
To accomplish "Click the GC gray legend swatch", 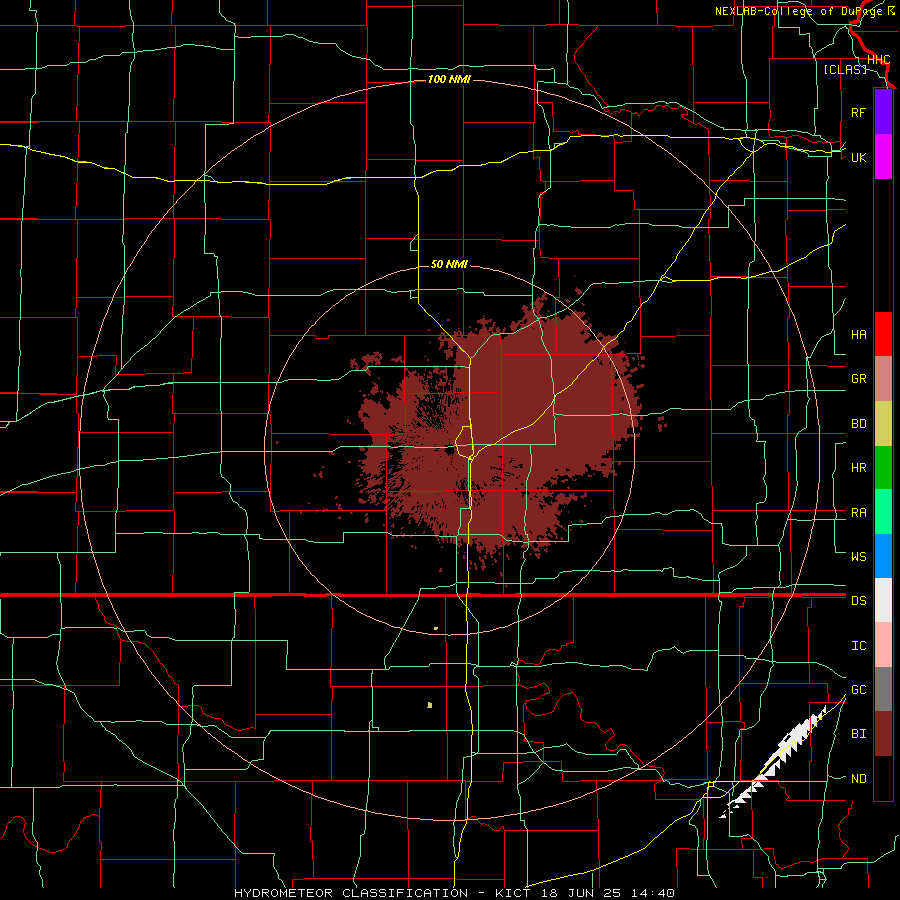I will click(883, 689).
